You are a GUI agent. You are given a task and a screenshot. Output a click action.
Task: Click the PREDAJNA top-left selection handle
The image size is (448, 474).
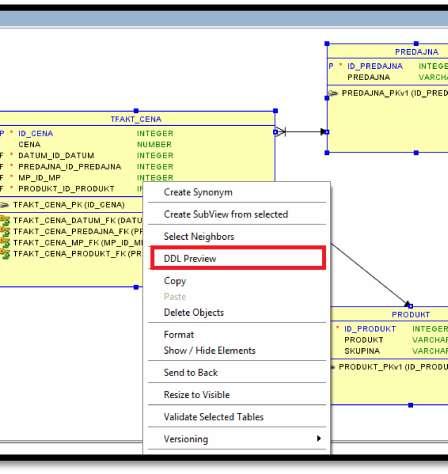(x=327, y=44)
